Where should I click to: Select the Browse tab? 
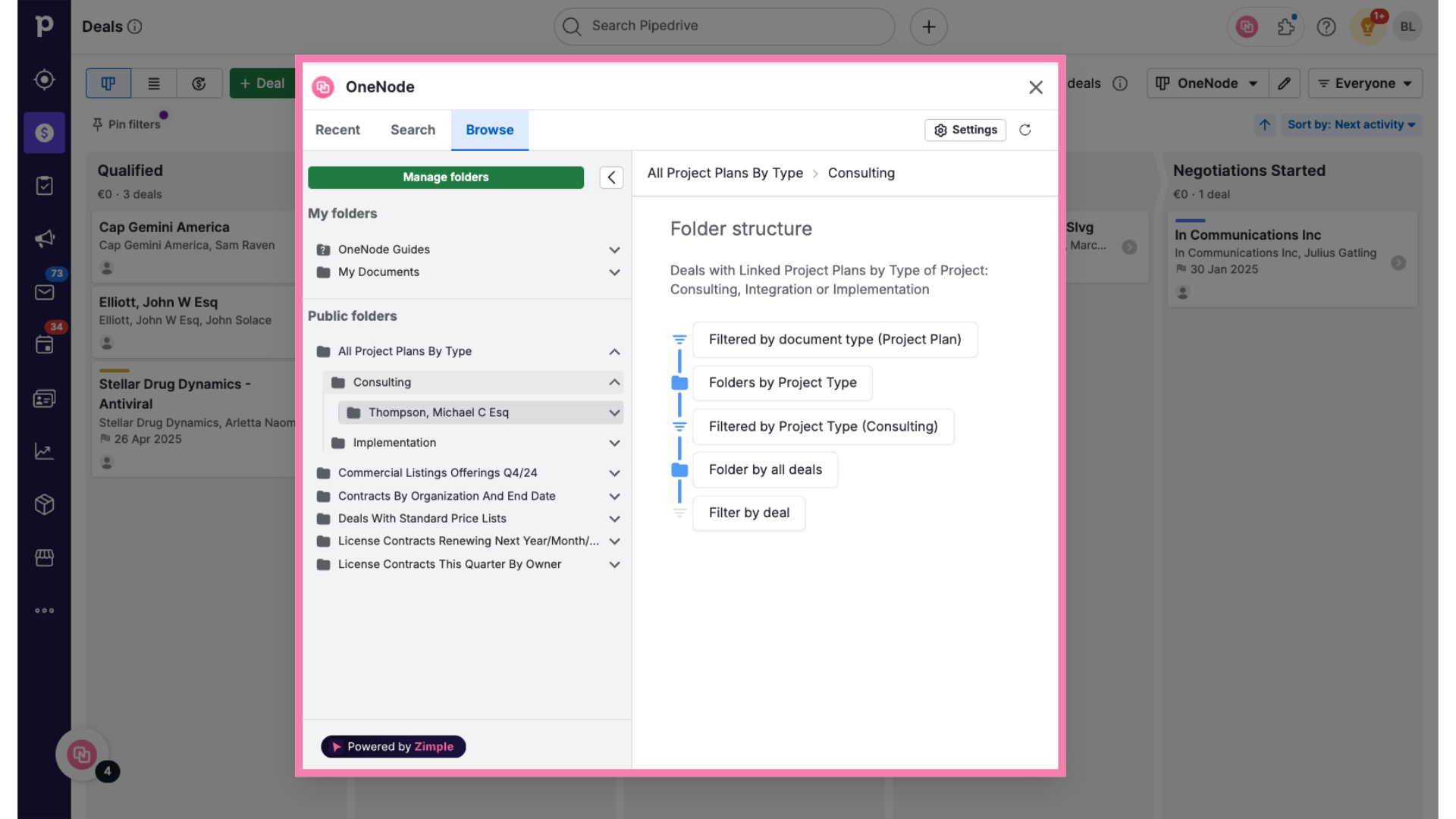point(490,130)
